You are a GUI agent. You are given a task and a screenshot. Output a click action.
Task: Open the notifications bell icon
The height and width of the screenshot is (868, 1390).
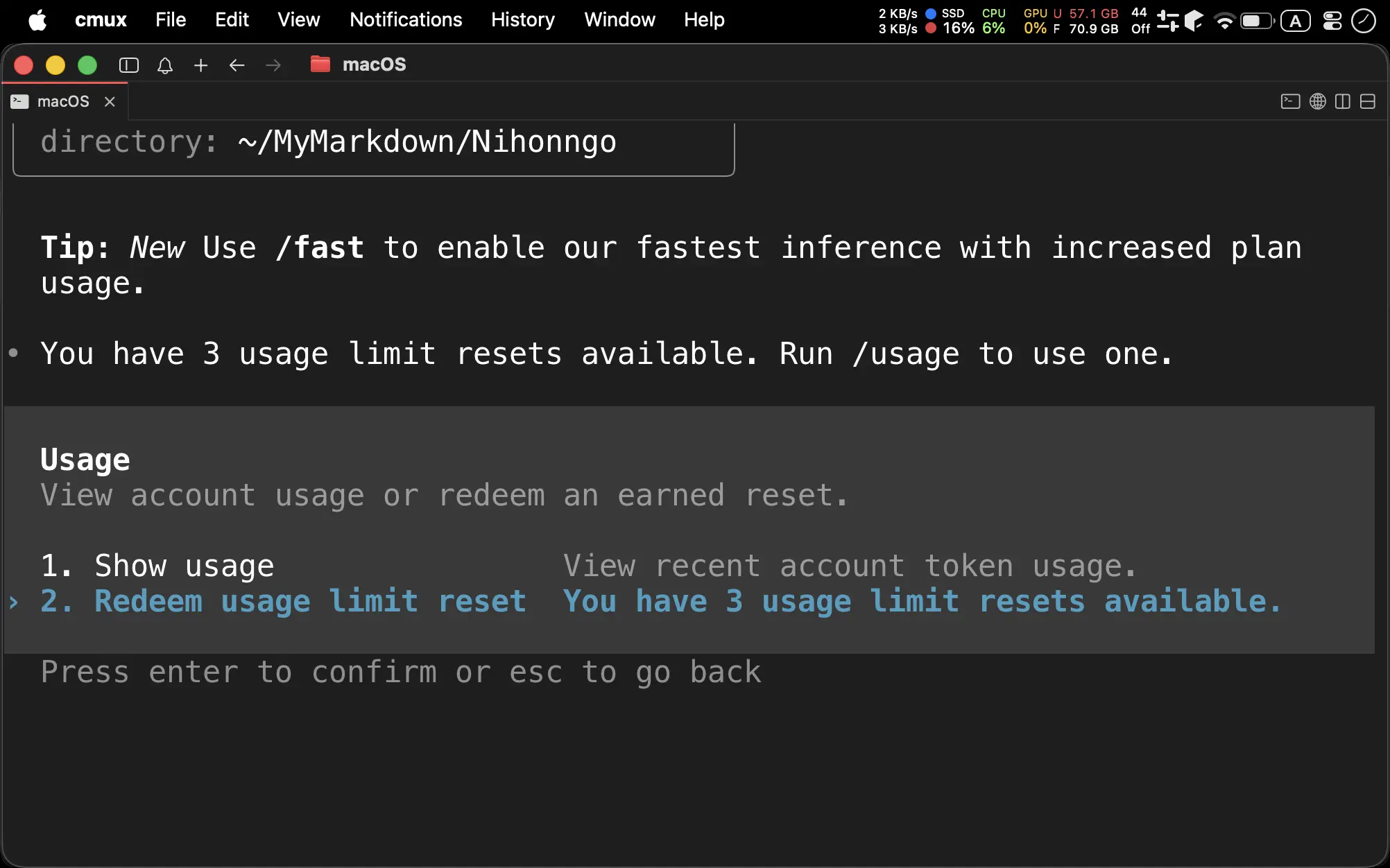165,65
